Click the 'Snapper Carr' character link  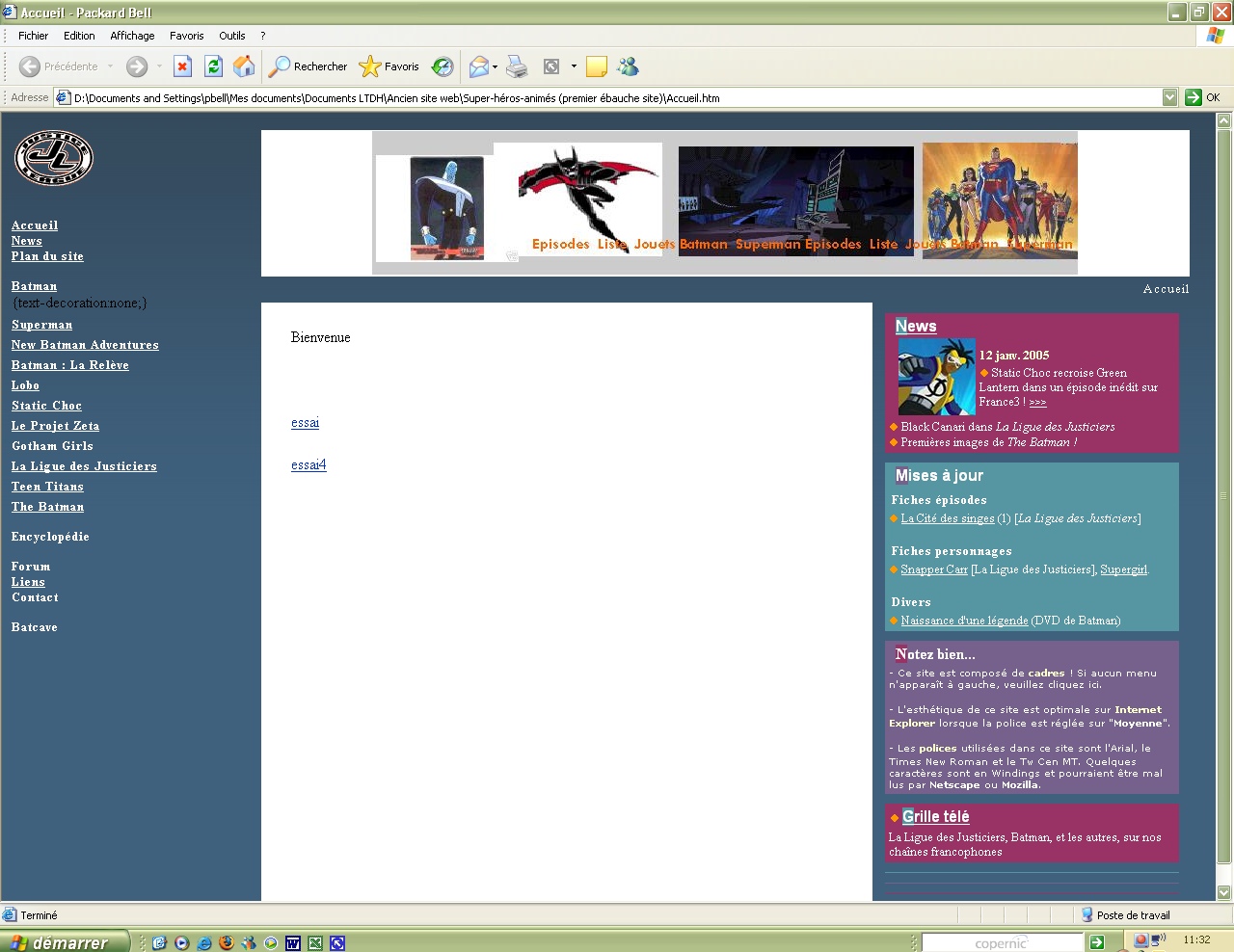pos(933,569)
